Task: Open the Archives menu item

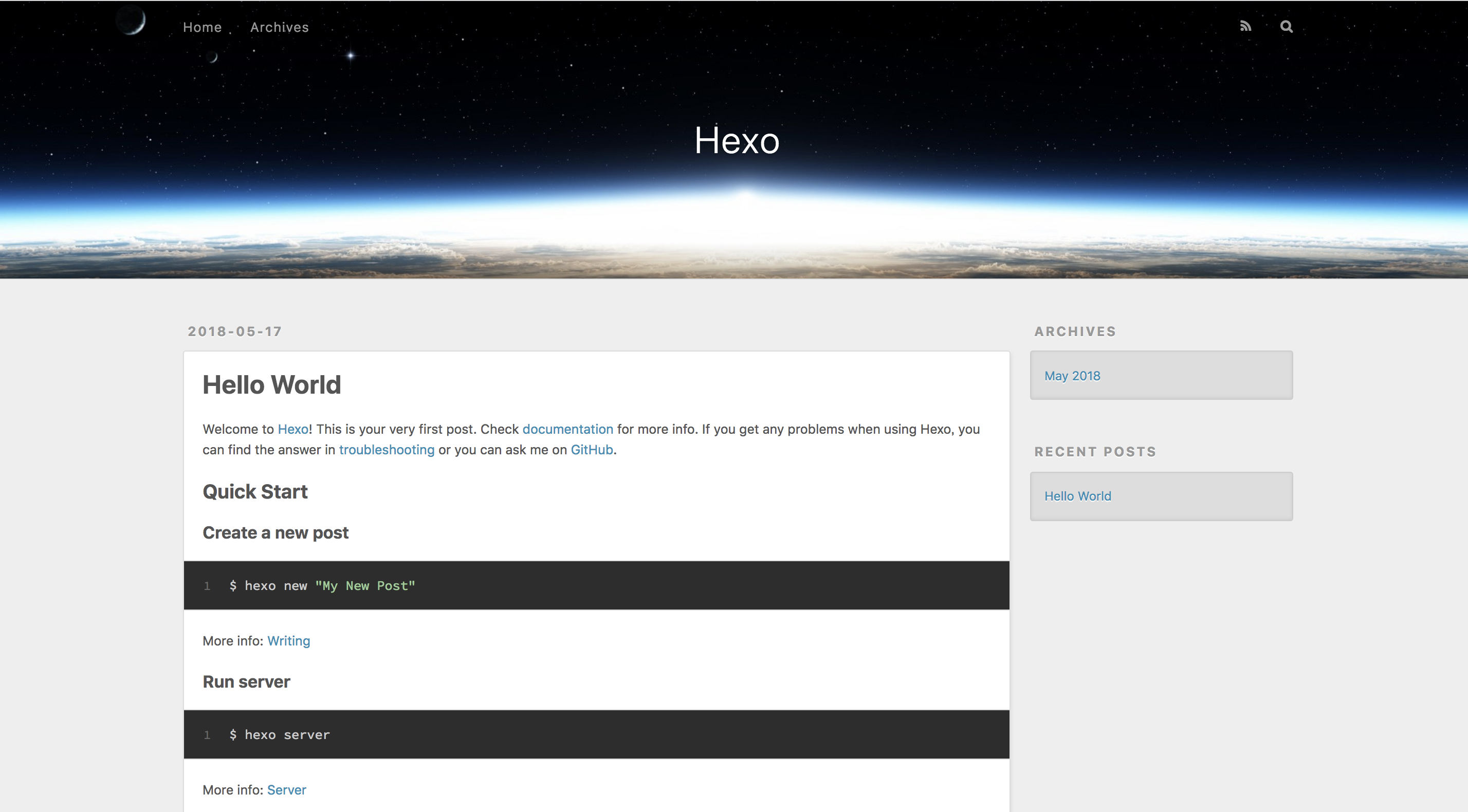Action: click(279, 27)
